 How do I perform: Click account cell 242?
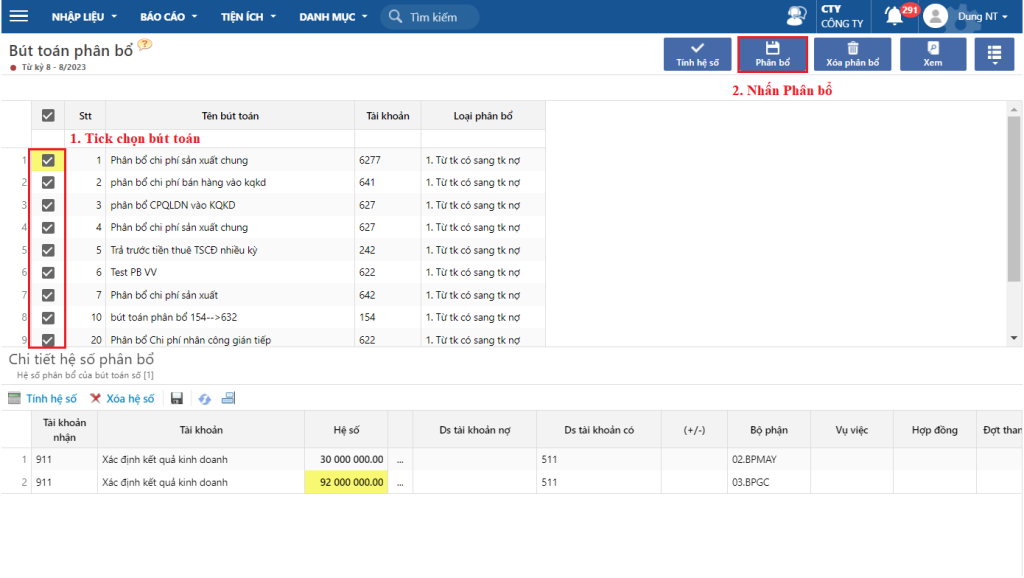(x=388, y=250)
